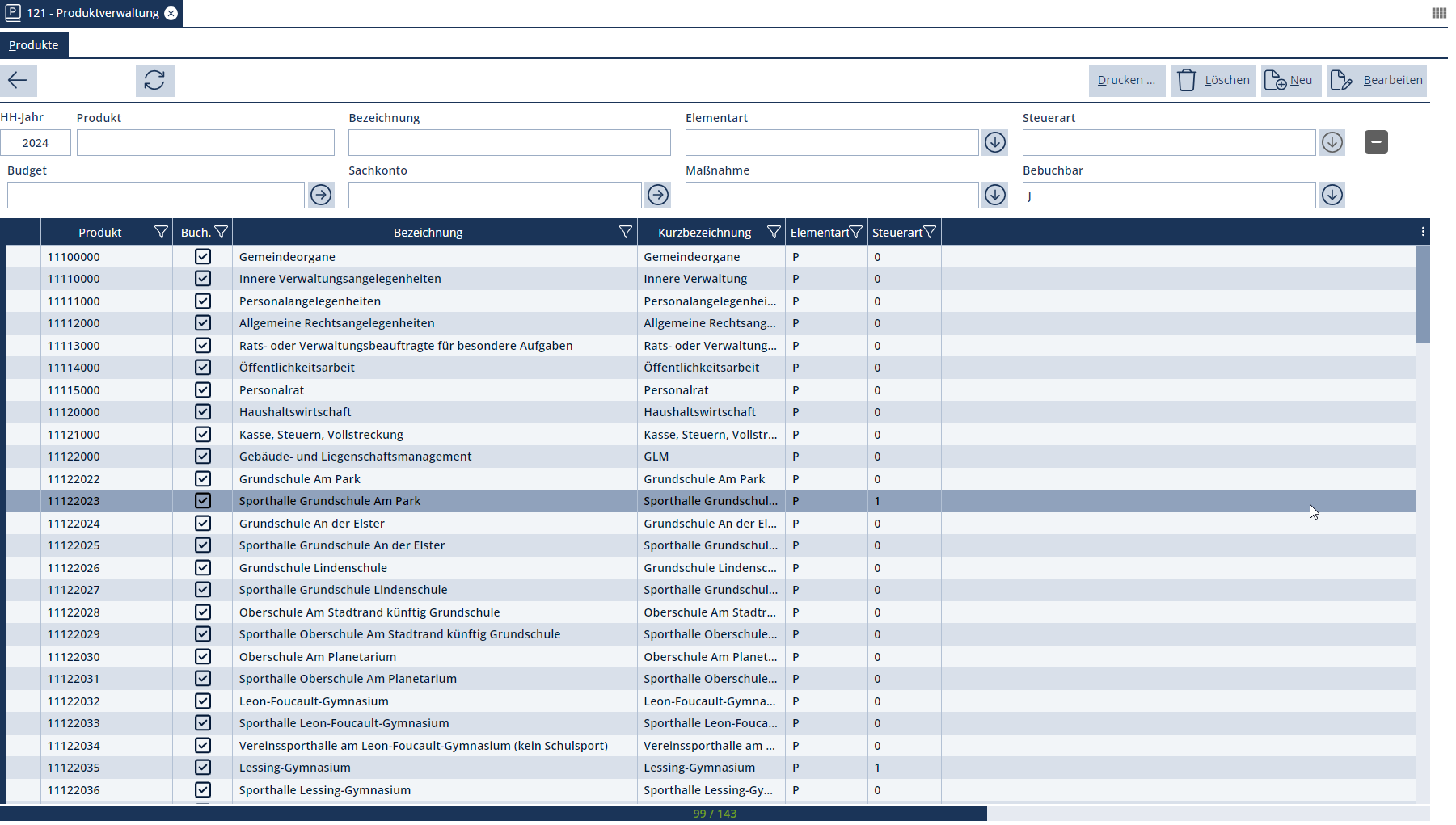Click the Sachkonto lookup arrow icon
1456x825 pixels.
click(658, 195)
